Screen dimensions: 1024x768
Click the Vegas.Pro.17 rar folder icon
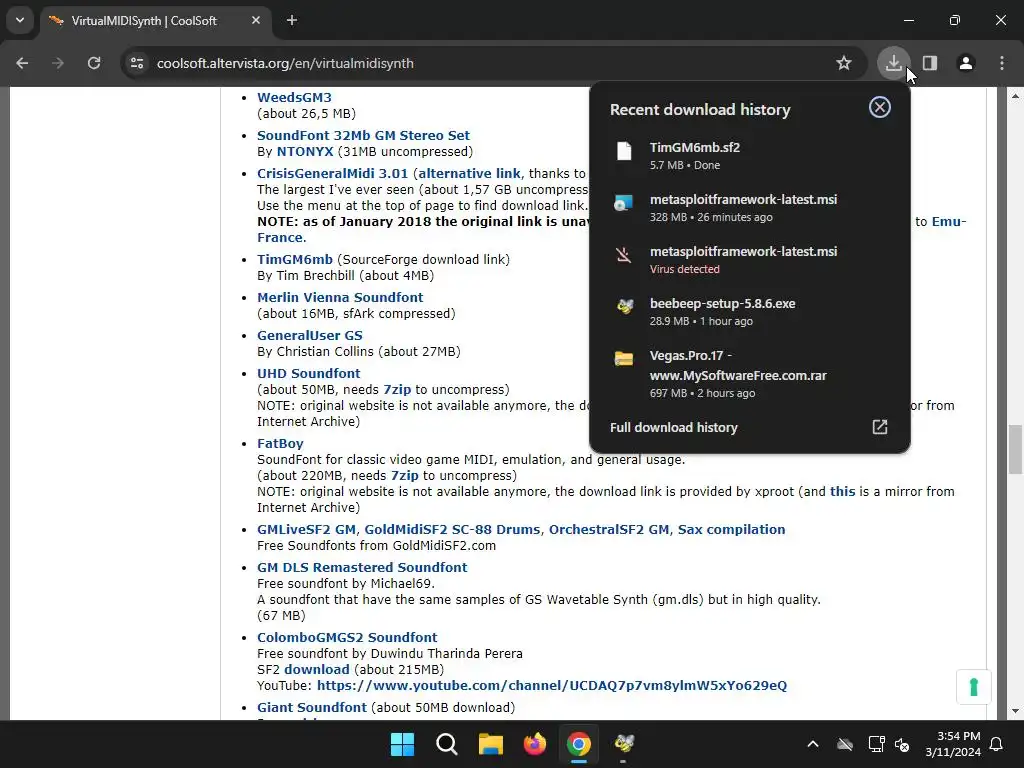pos(624,359)
